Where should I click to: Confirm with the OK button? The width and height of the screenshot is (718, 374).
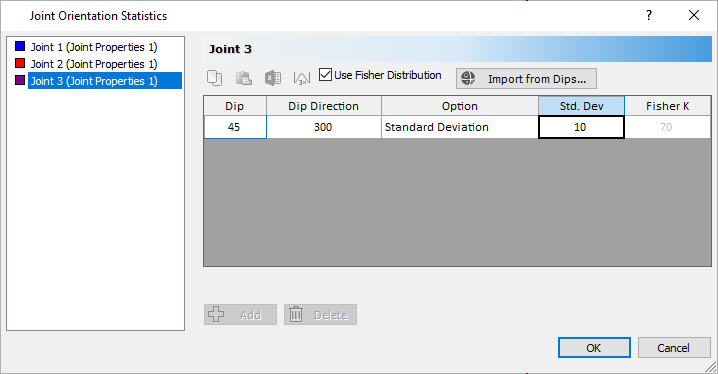594,348
